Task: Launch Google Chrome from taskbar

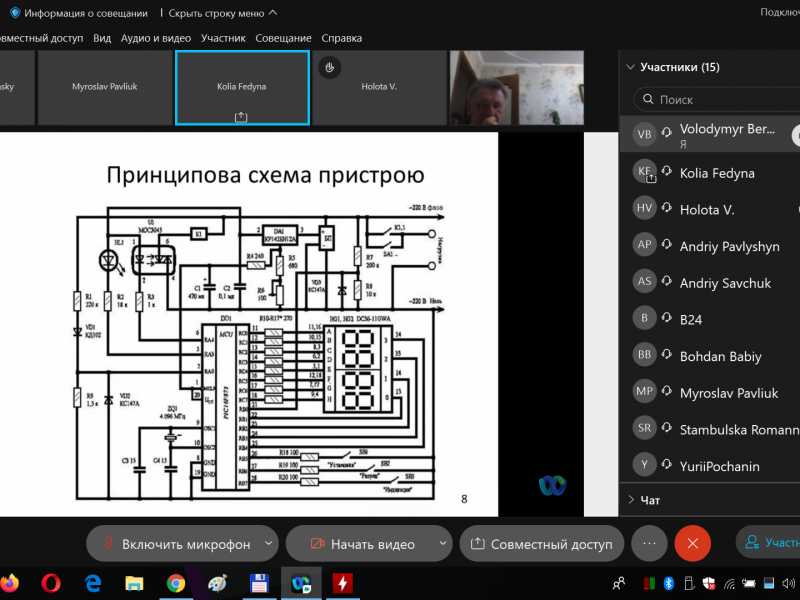Action: [x=176, y=582]
